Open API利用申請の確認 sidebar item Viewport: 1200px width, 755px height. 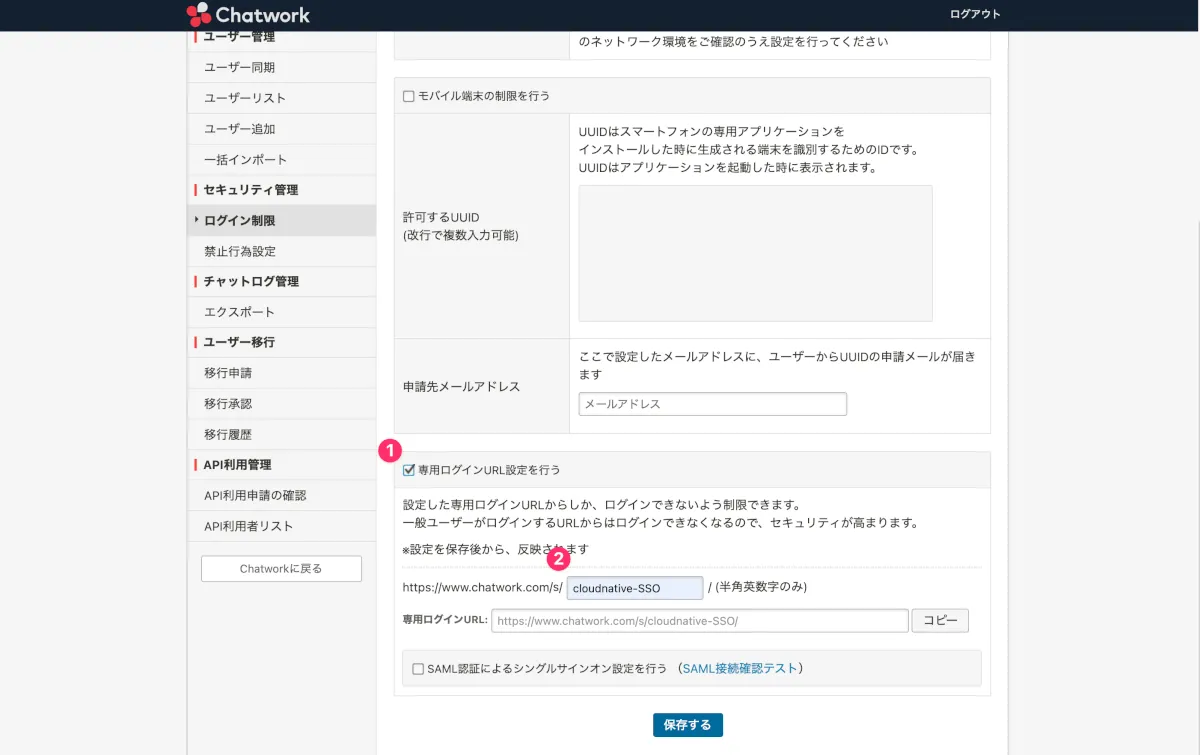click(x=255, y=496)
